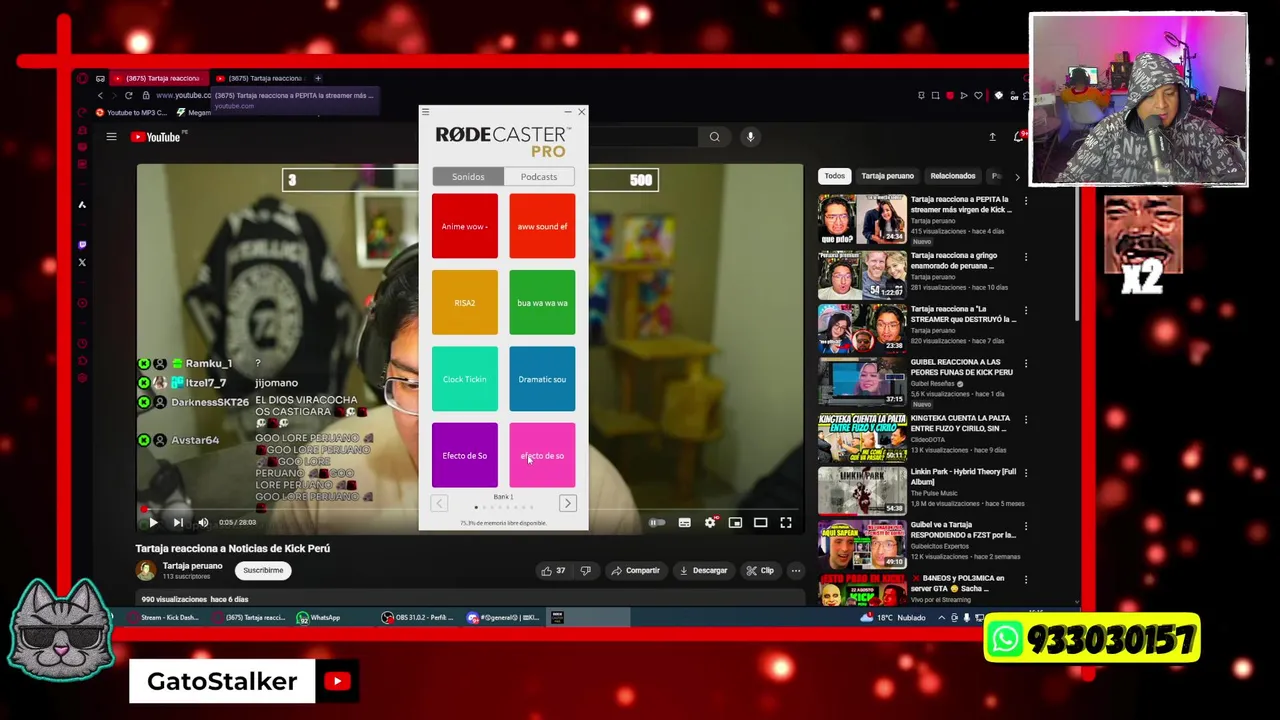This screenshot has height=720, width=1280.
Task: Open options menu for KINGTEKA video
Action: pos(1025,420)
